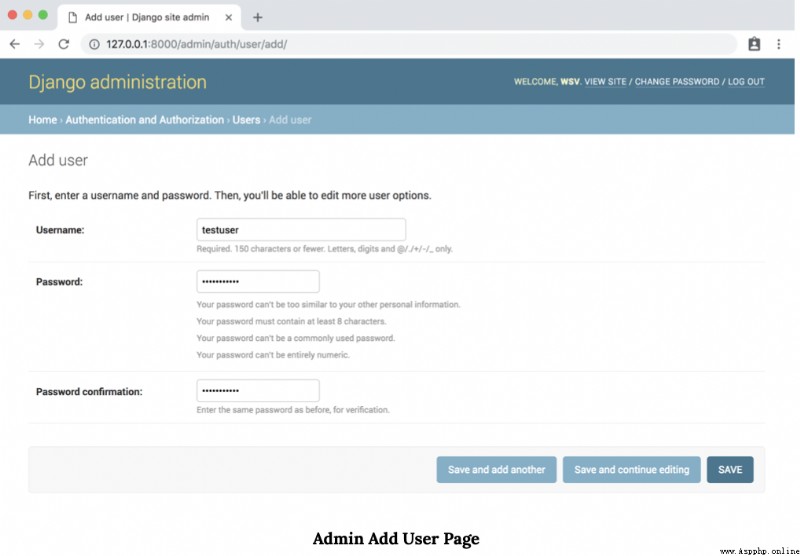Open Authentication and Authorization breadcrumb link
This screenshot has width=800, height=556.
pos(144,120)
